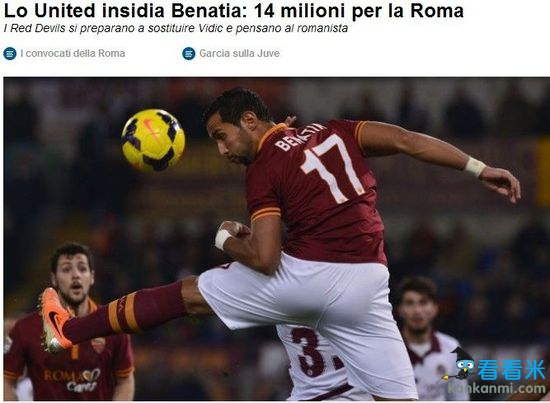The height and width of the screenshot is (403, 550).
Task: Open the "I convocati della Roma" link
Action: [73, 53]
